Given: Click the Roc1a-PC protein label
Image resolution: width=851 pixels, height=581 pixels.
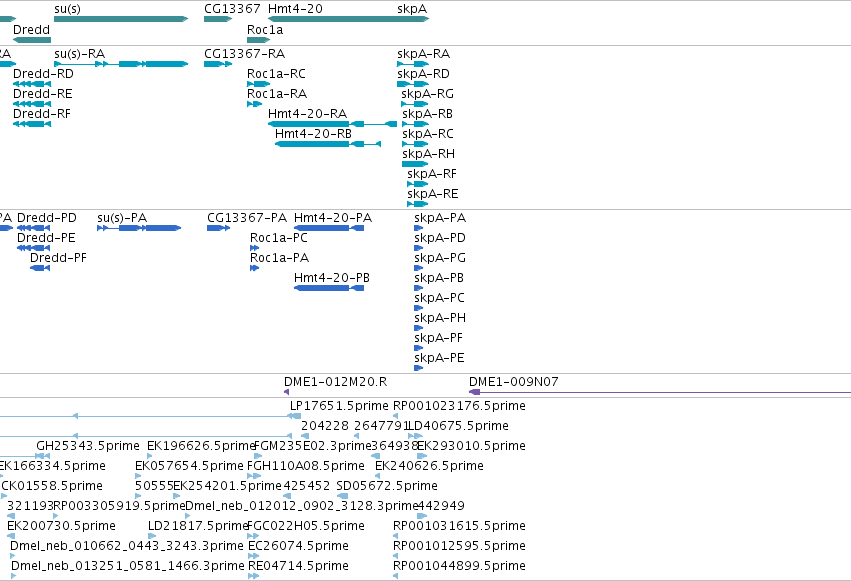Looking at the screenshot, I should coord(279,238).
